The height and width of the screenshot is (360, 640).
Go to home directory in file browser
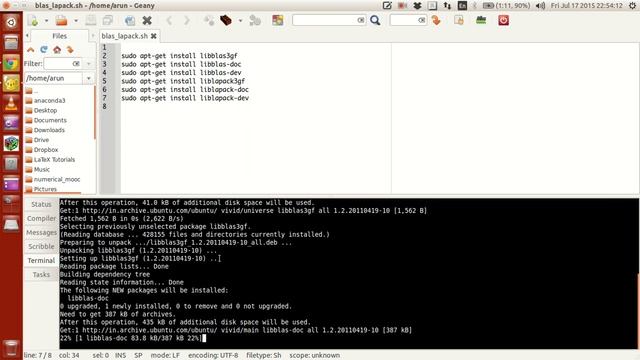pyautogui.click(x=57, y=50)
